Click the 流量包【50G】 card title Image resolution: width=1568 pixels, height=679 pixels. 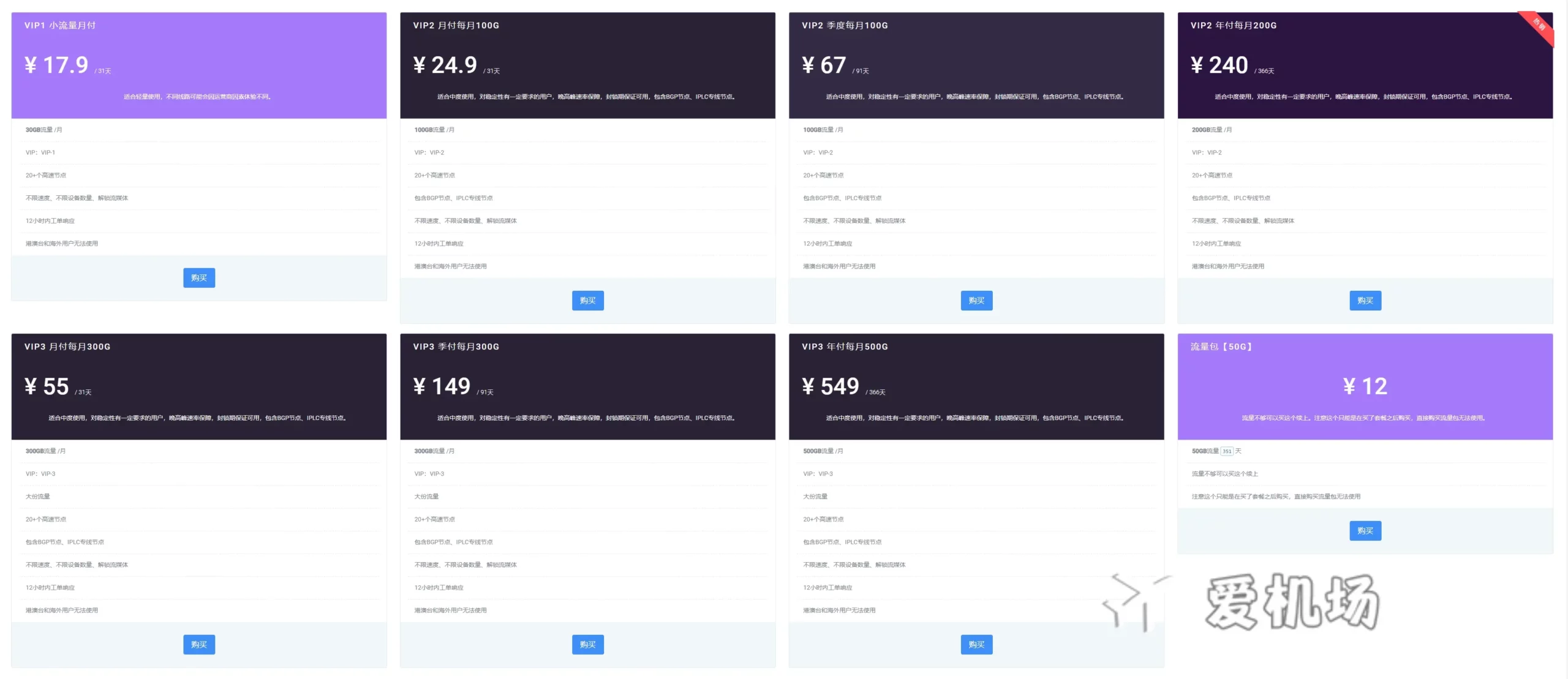[x=1221, y=347]
